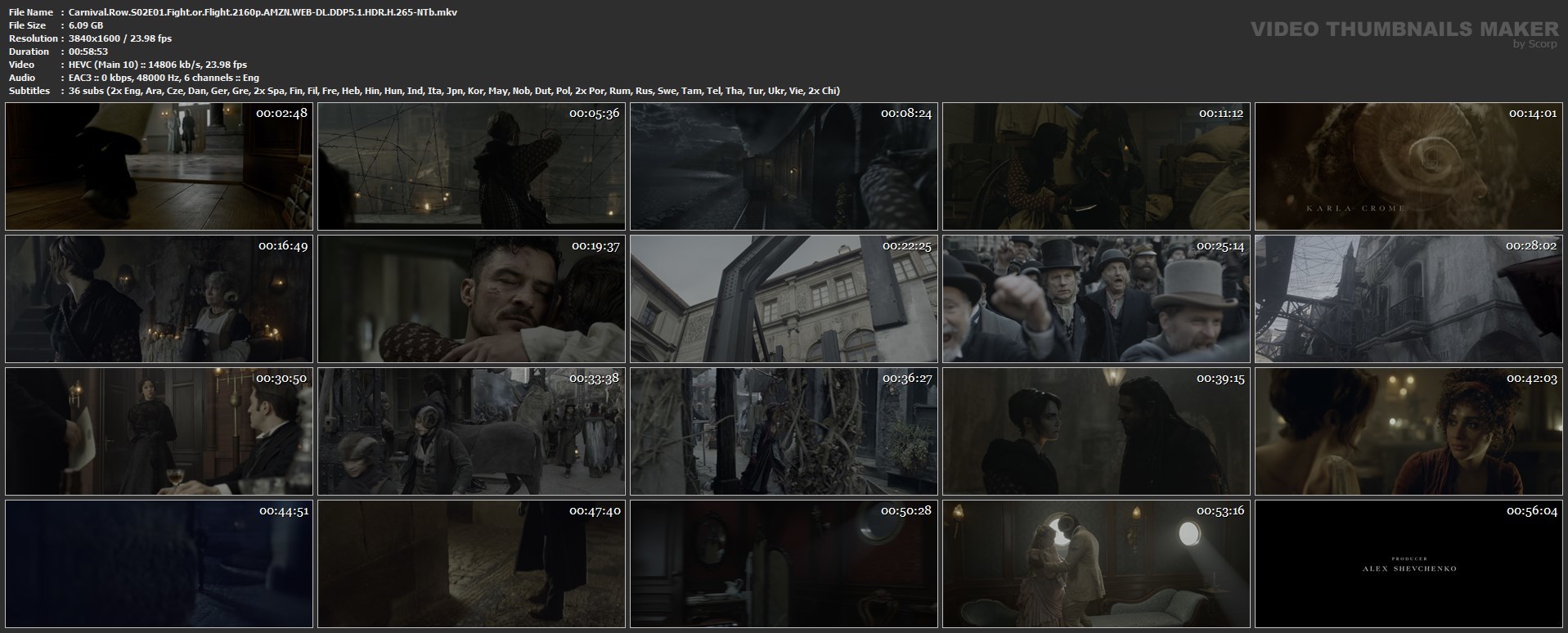Choose the thumbnail at 00:47:40
Image resolution: width=1568 pixels, height=633 pixels.
tap(471, 563)
